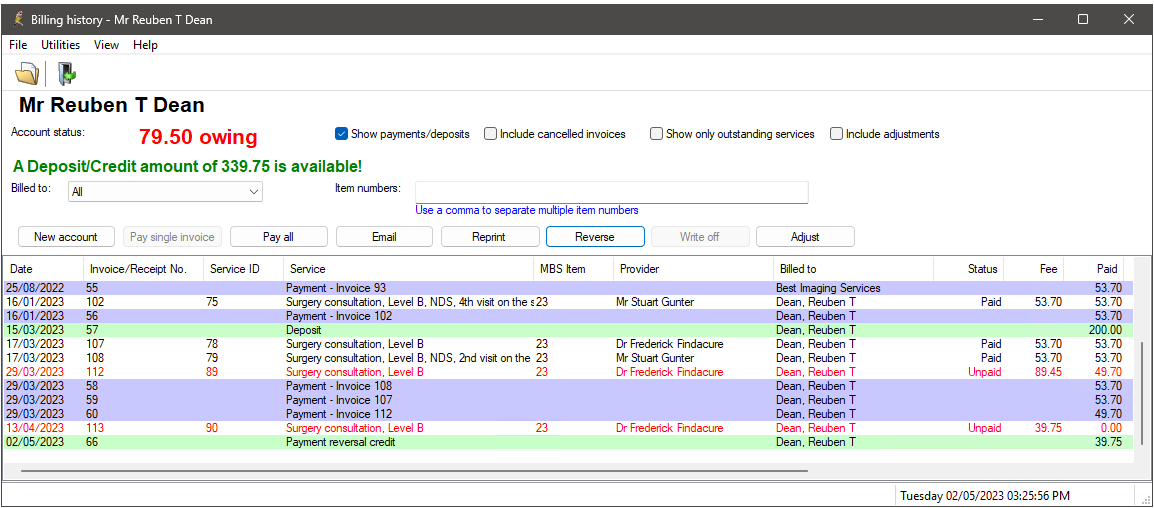
Task: Open the Billed to dropdown
Action: point(166,191)
